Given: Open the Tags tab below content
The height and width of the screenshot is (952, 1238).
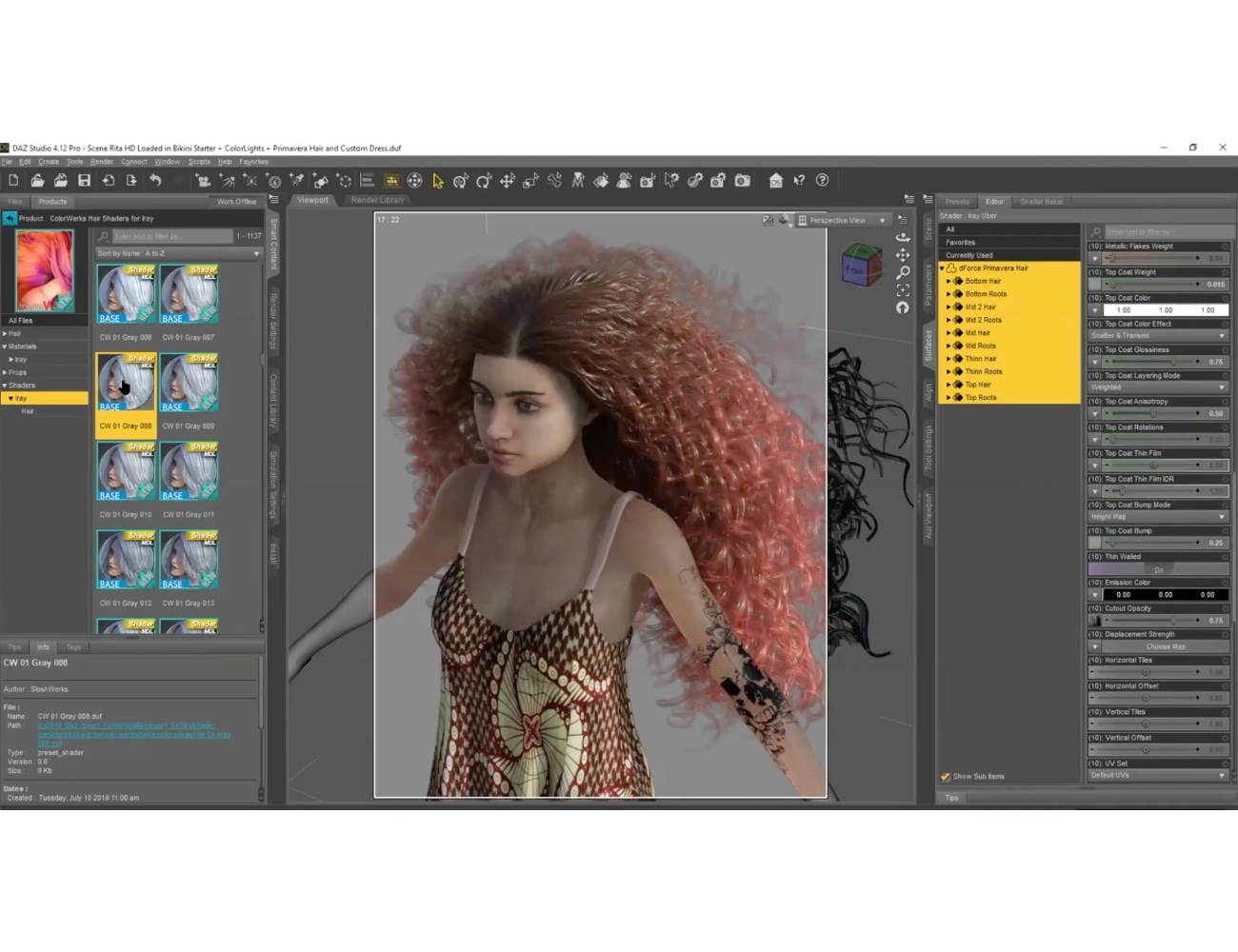Looking at the screenshot, I should [73, 647].
